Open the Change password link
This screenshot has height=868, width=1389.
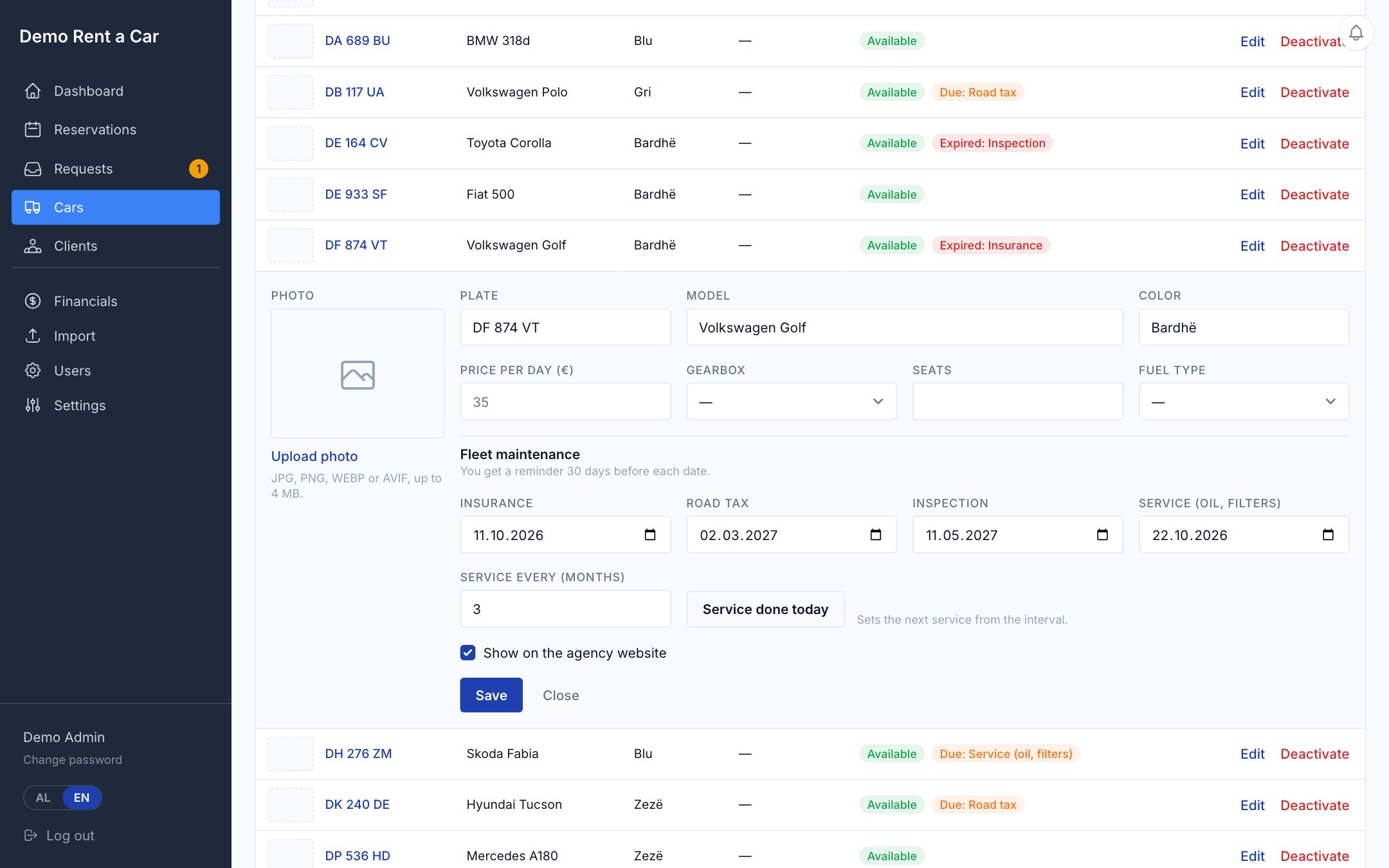point(73,760)
